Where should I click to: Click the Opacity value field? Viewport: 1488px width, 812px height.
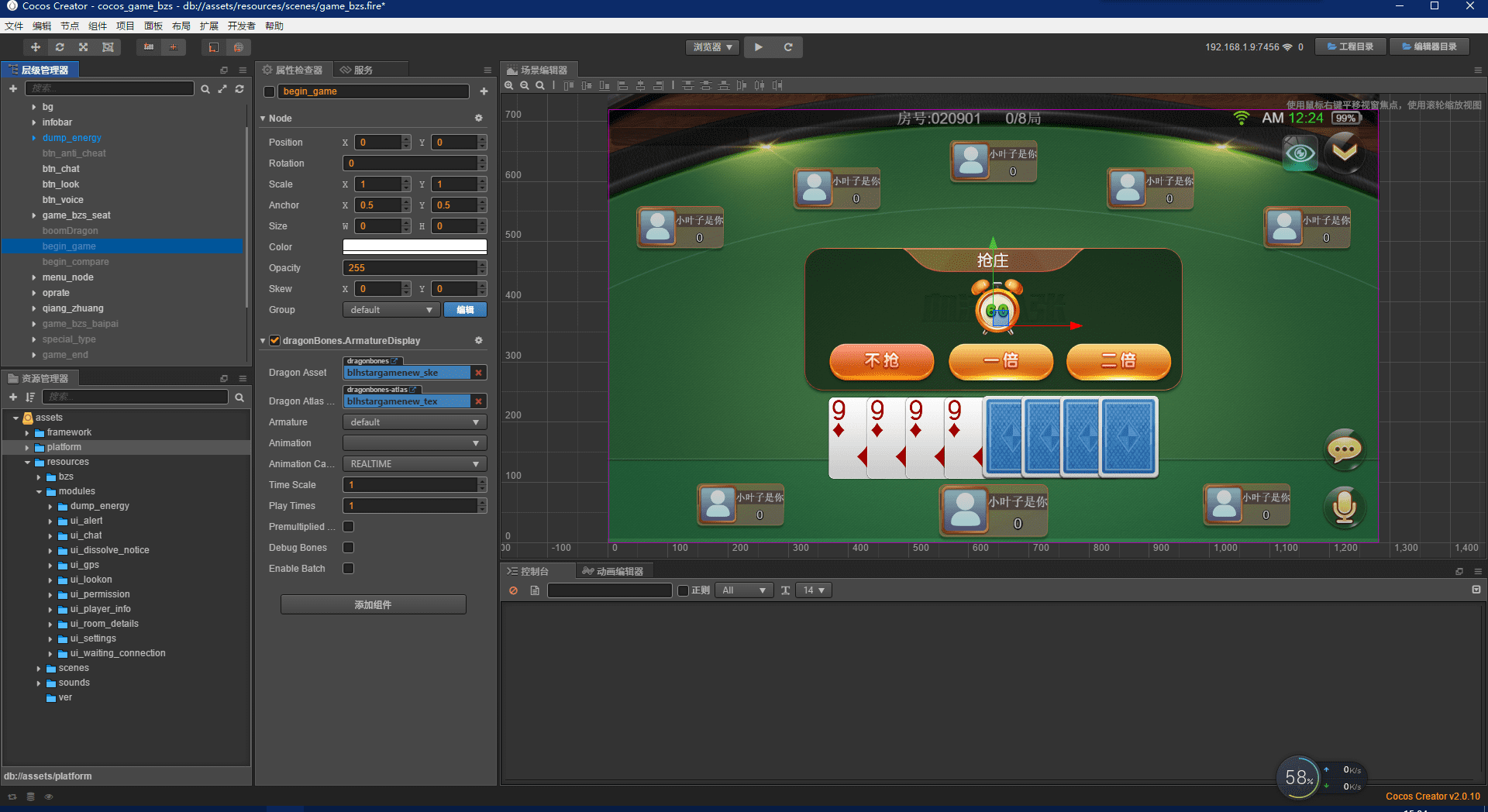click(x=411, y=268)
